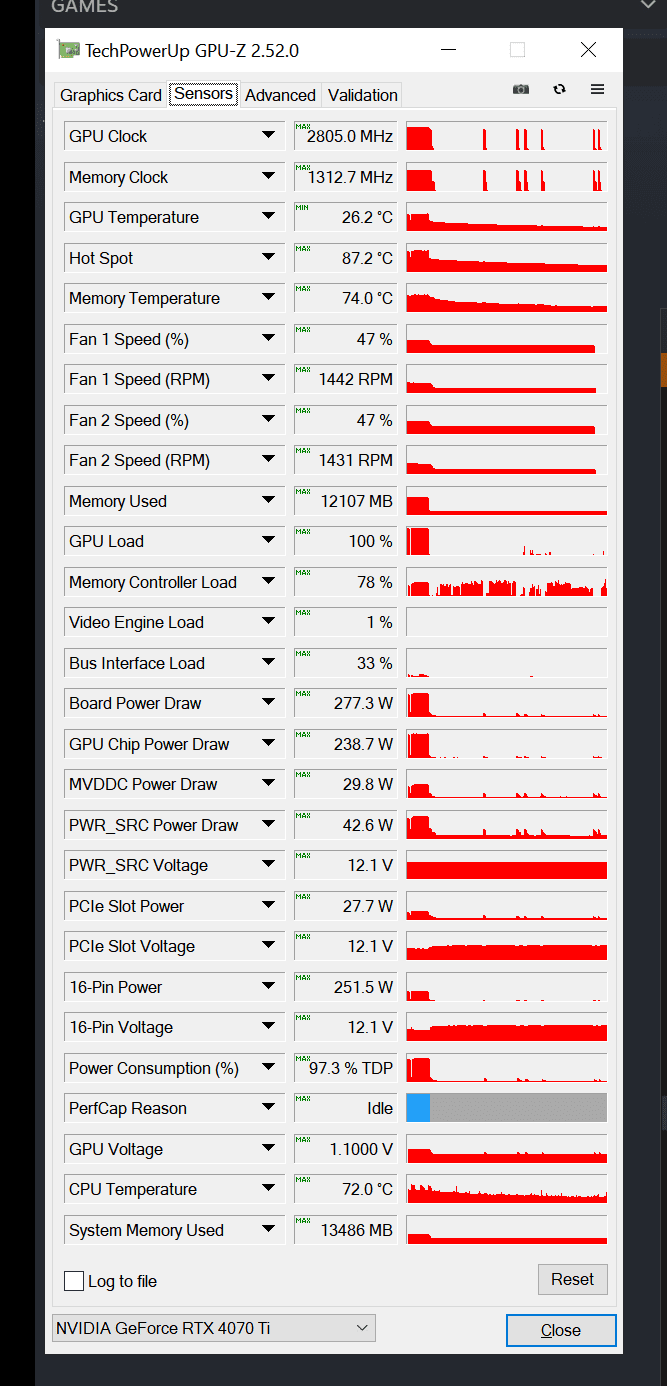
Task: Open the hamburger menu icon
Action: coord(597,89)
